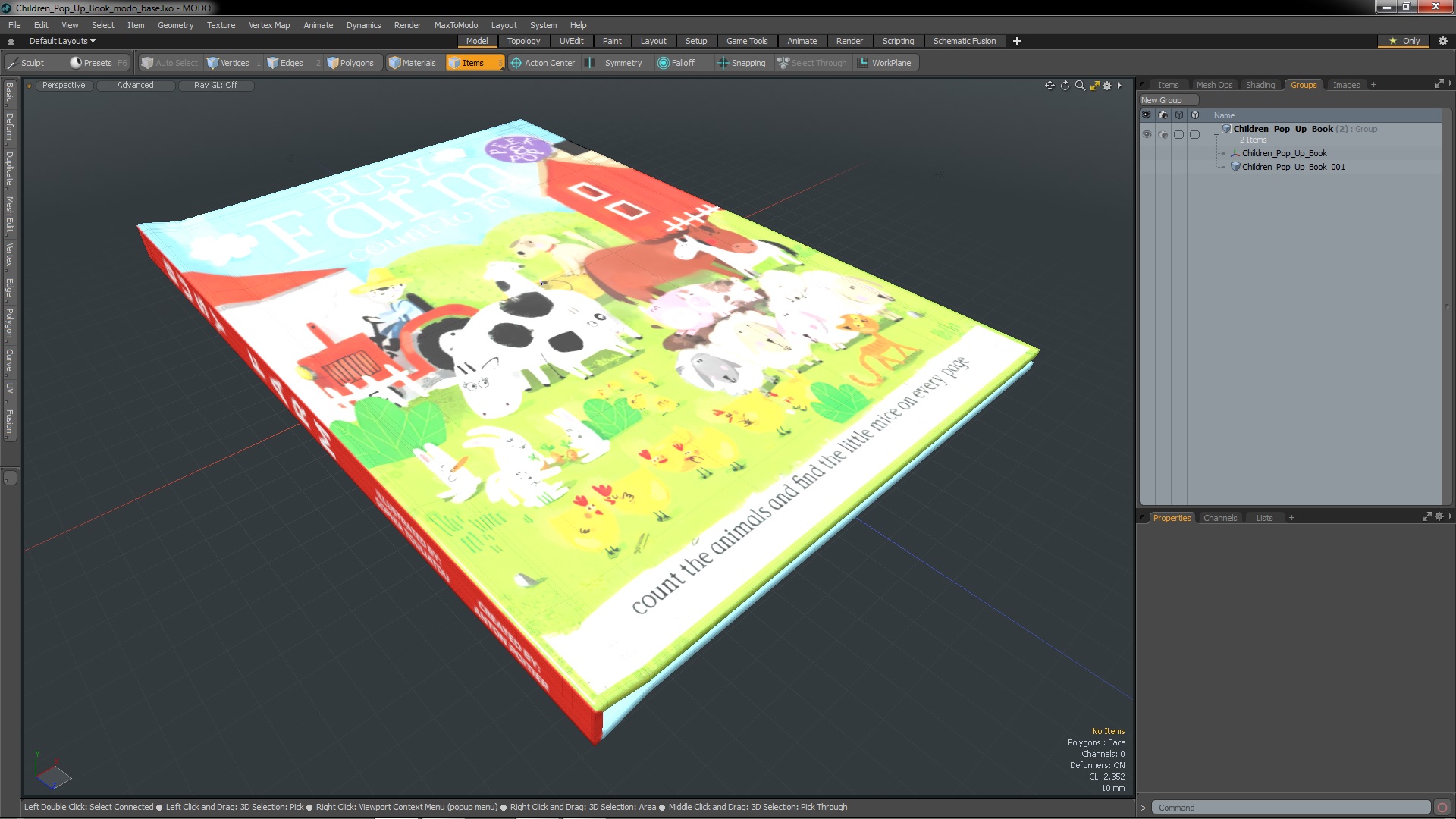Expand viewport options arrow next to gear
Viewport: 1456px width, 819px height.
(1119, 86)
